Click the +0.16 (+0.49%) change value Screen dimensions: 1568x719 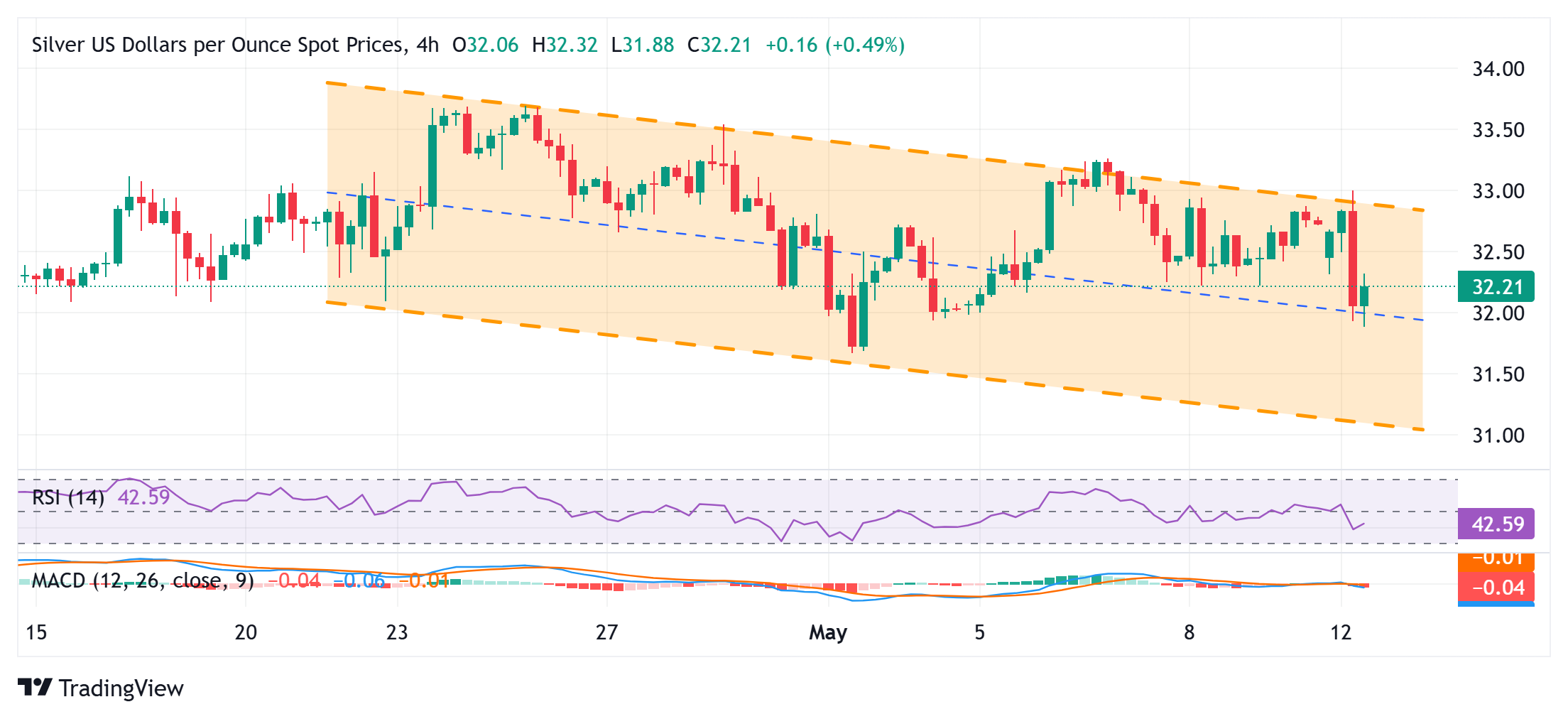pyautogui.click(x=835, y=45)
